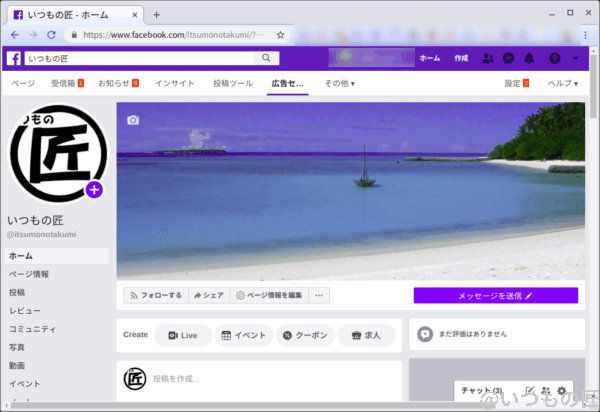This screenshot has height=412, width=600.
Task: Select コミュニティ in left sidebar
Action: tap(33, 329)
